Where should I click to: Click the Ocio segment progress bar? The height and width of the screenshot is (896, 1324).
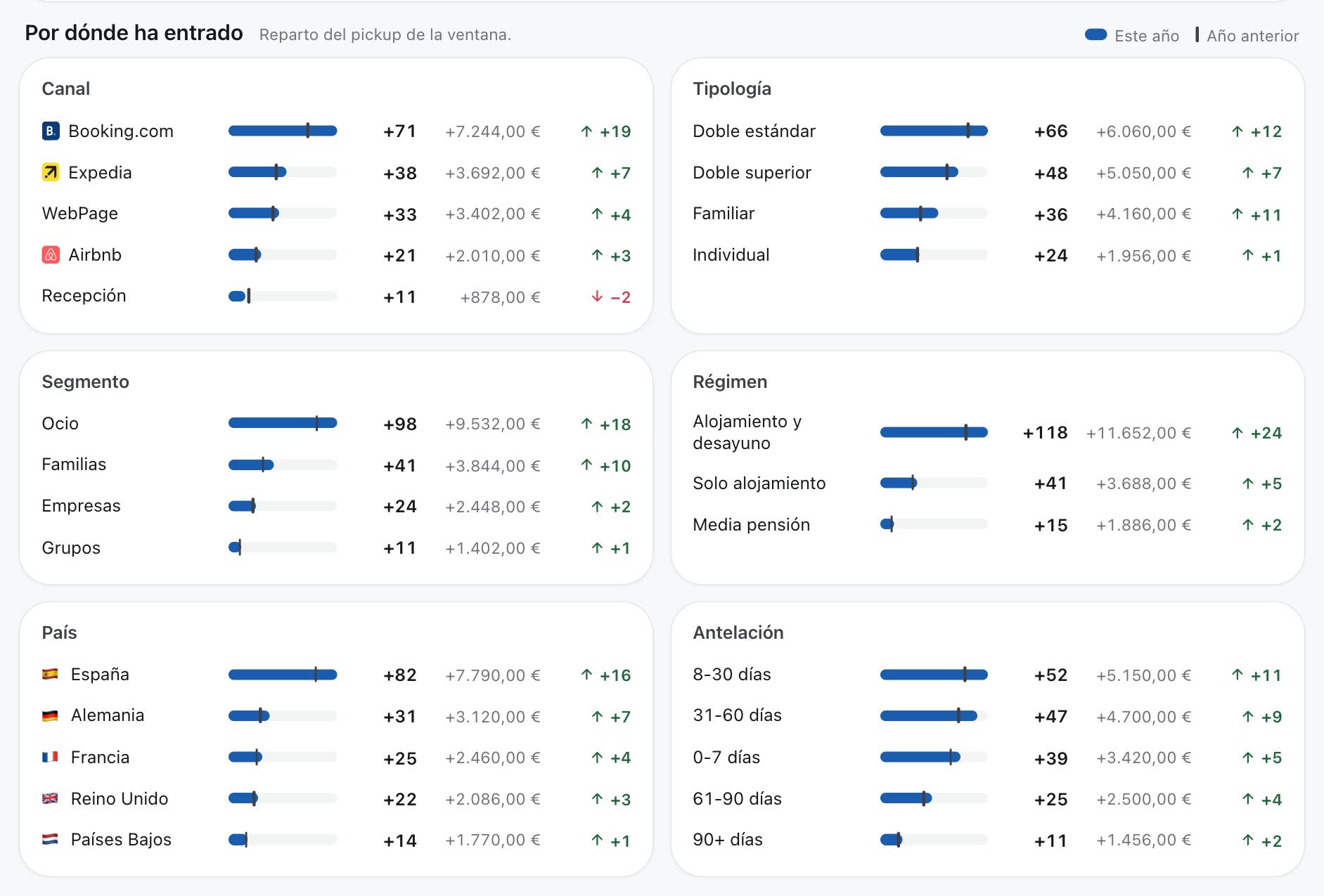pos(283,423)
